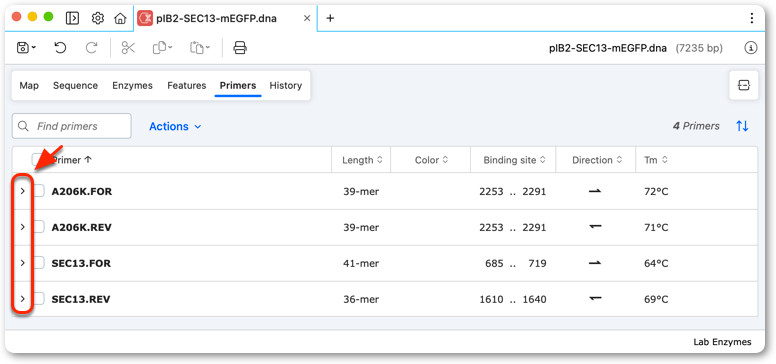Click the 41-mer length value
Screen dimensions: 776x364
coord(361,264)
